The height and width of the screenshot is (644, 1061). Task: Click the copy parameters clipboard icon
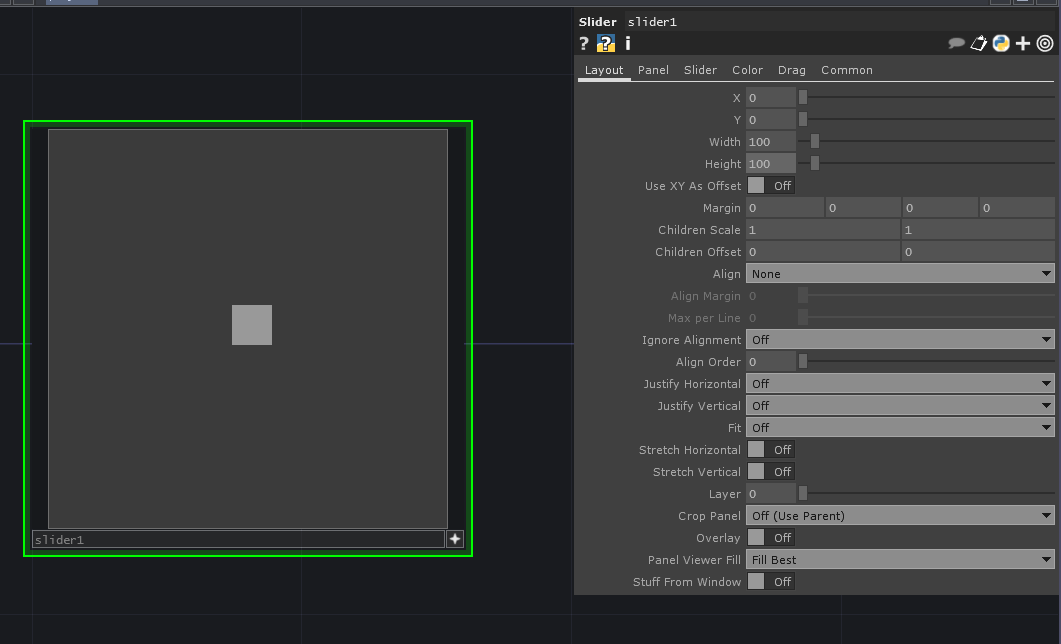979,43
